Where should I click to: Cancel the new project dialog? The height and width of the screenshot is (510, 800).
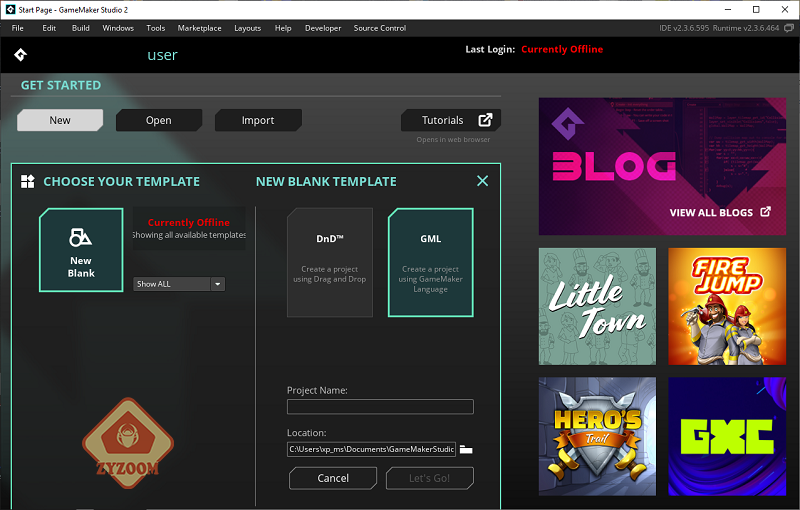pos(333,478)
